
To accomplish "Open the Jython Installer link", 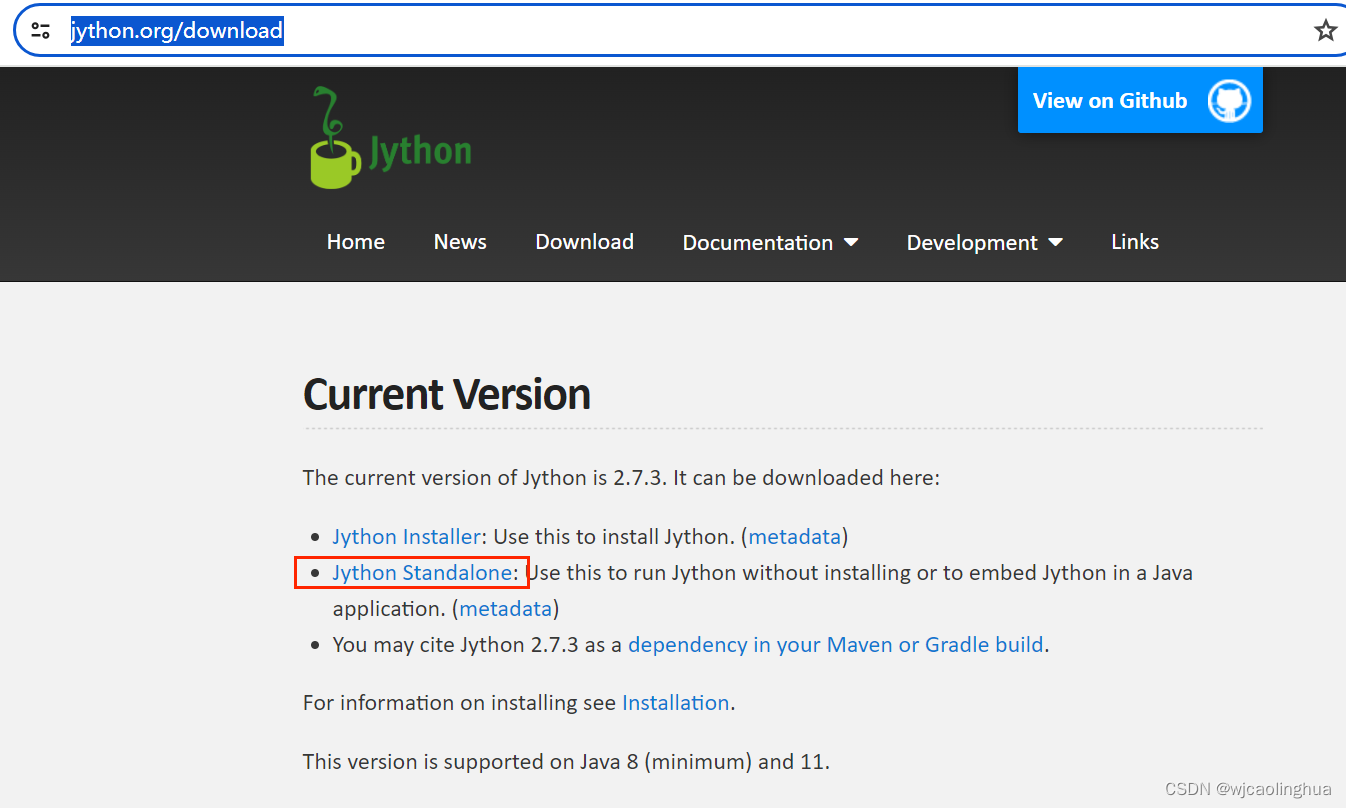I will coord(406,536).
